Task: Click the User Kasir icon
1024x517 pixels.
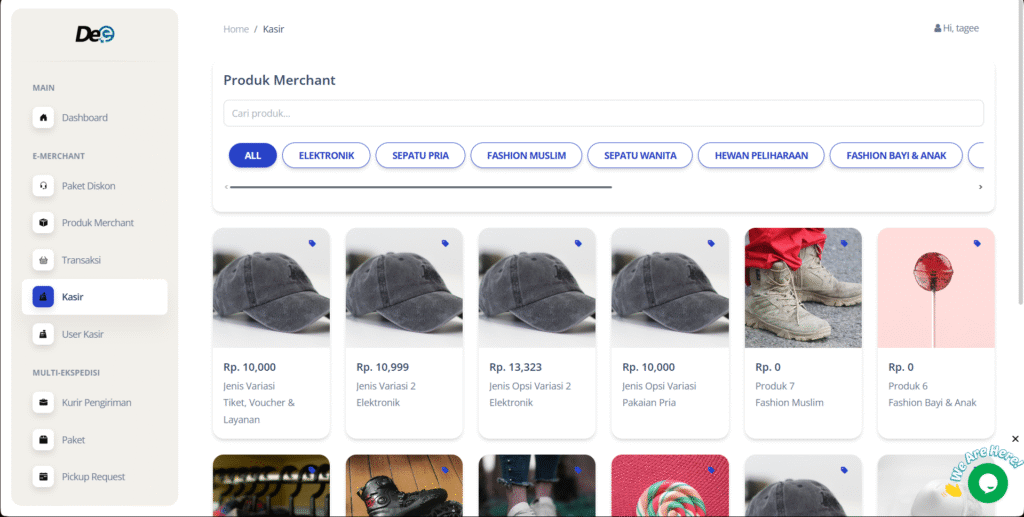Action: 43,334
